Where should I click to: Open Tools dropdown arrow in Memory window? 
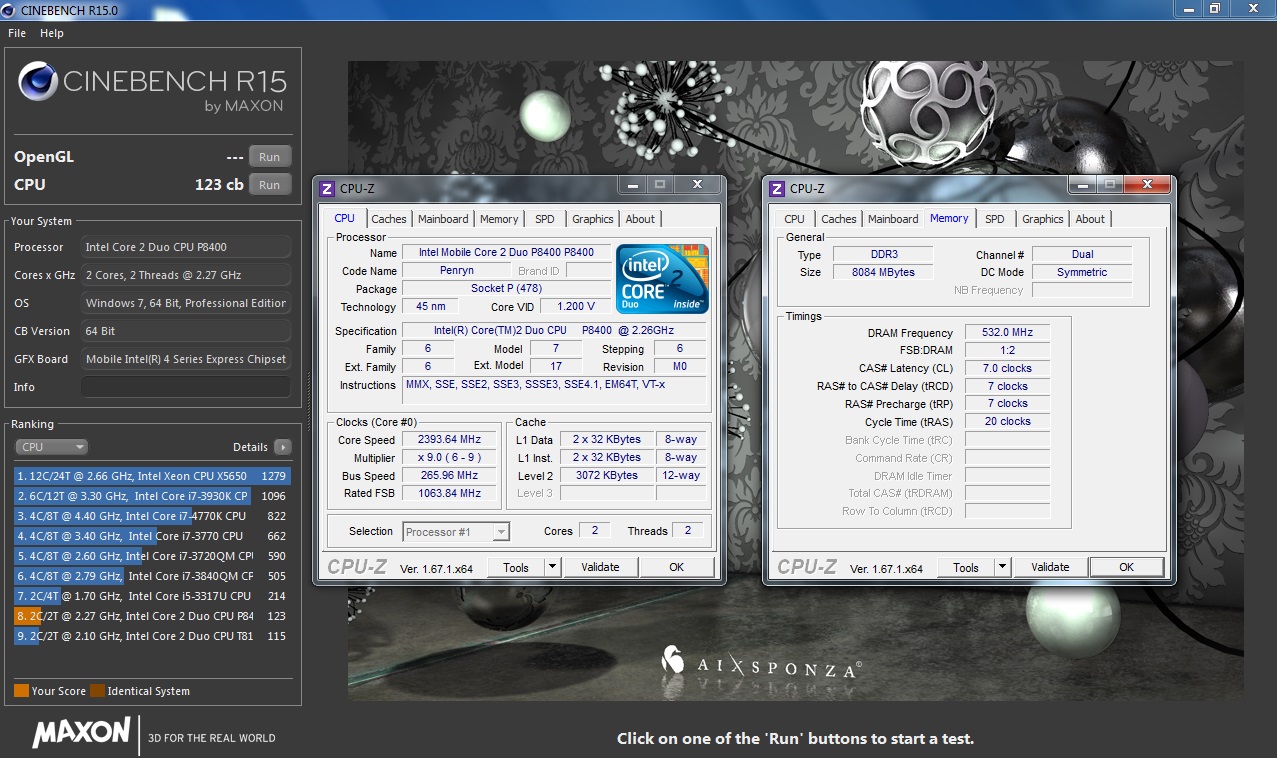tap(1002, 567)
